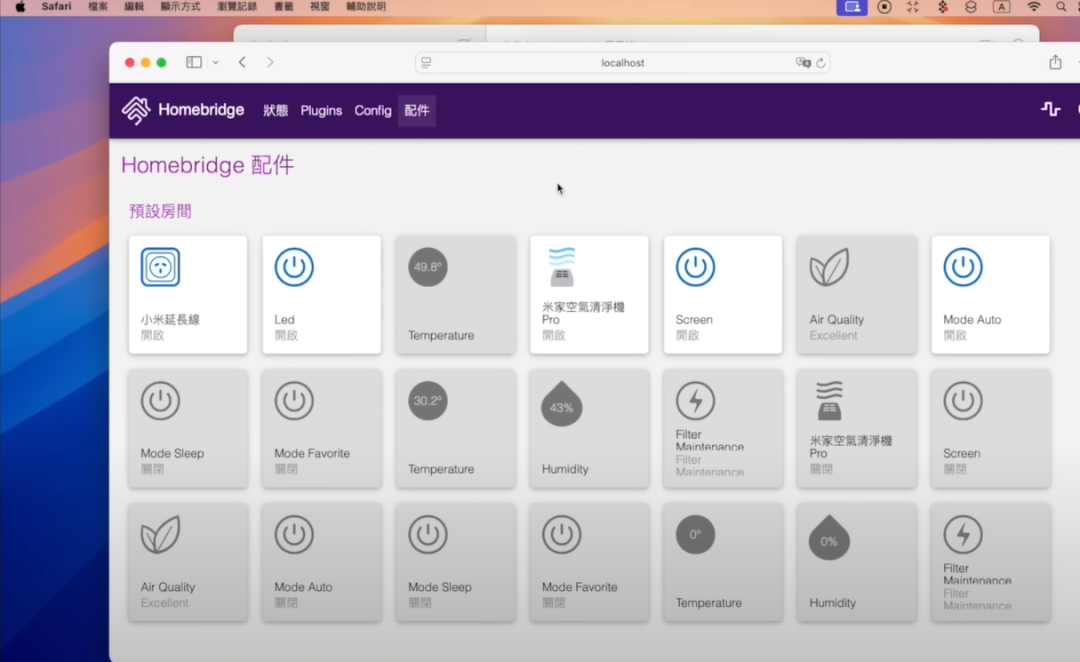
Task: Expand the sidebar button dropdown chevron
Action: click(216, 62)
